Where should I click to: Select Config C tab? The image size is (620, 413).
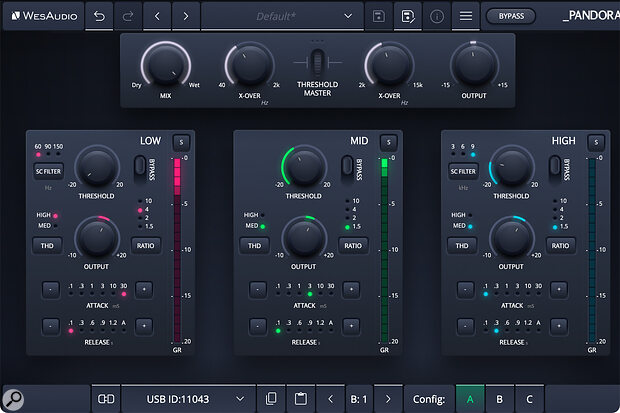(x=529, y=399)
